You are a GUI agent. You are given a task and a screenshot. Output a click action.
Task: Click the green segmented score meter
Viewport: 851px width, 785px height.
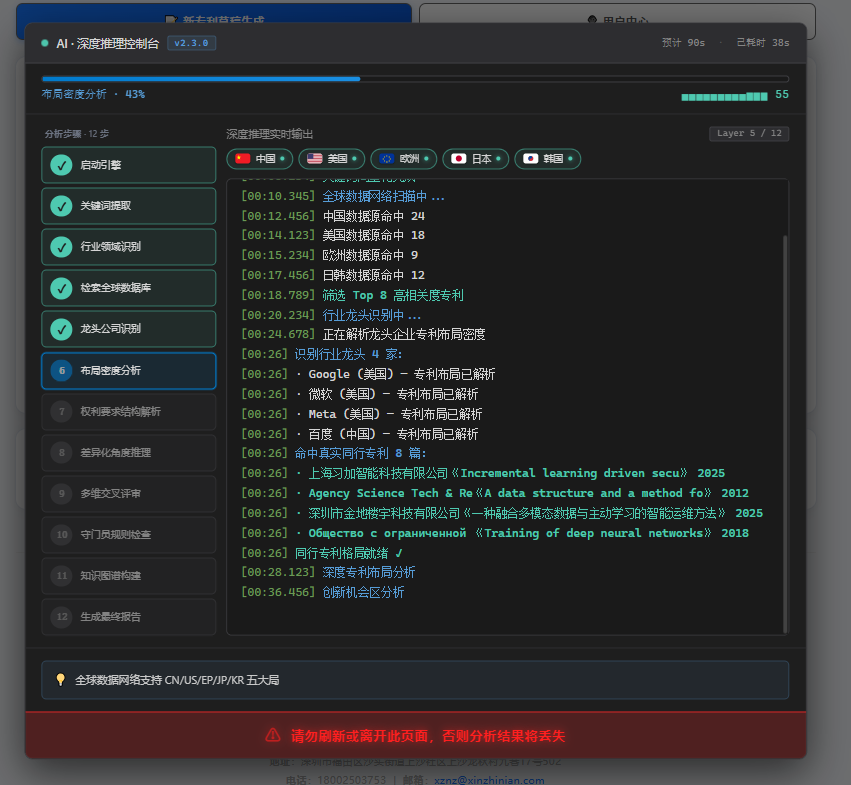click(x=724, y=97)
